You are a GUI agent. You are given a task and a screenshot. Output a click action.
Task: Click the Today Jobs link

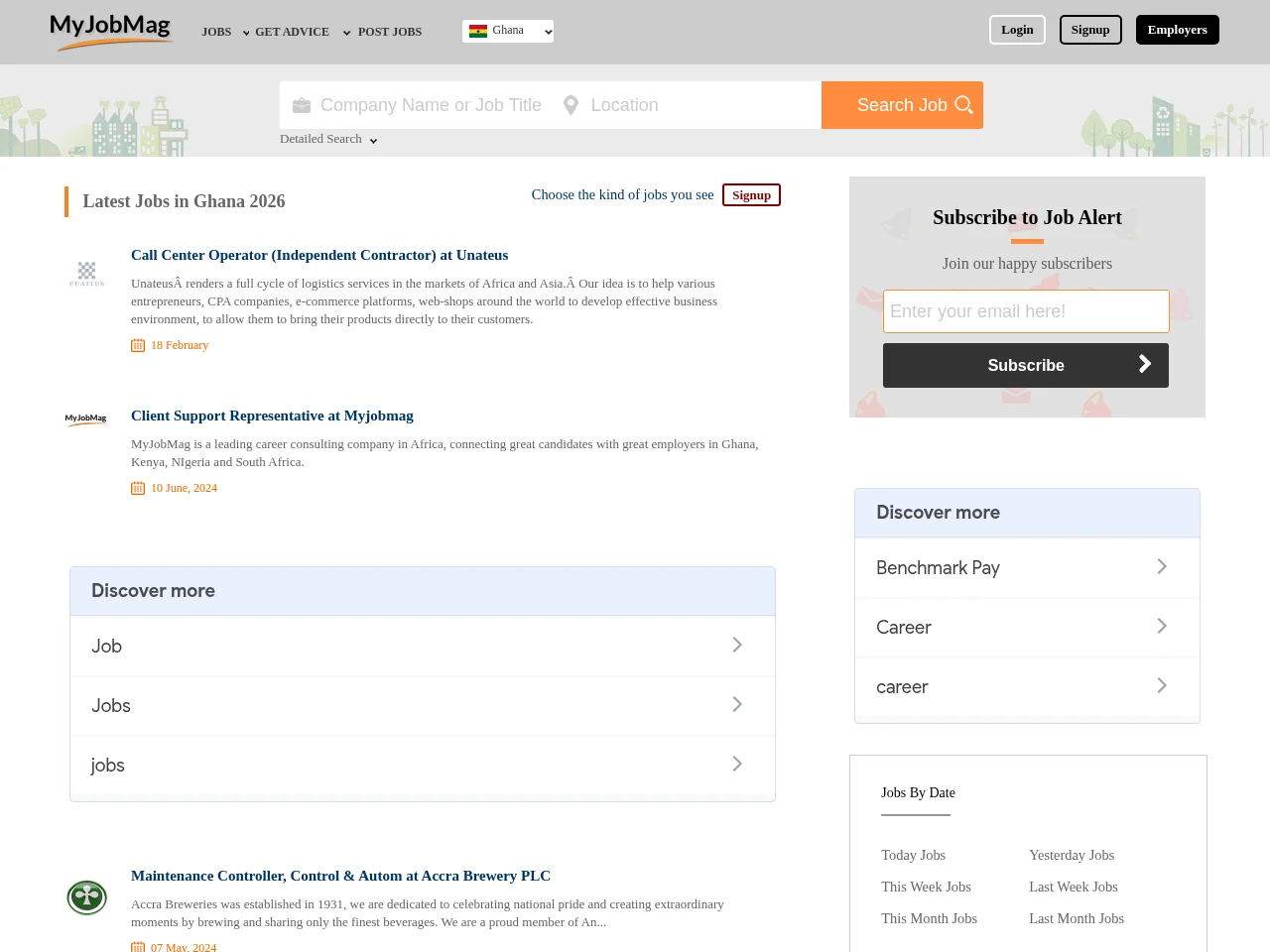pos(913,855)
